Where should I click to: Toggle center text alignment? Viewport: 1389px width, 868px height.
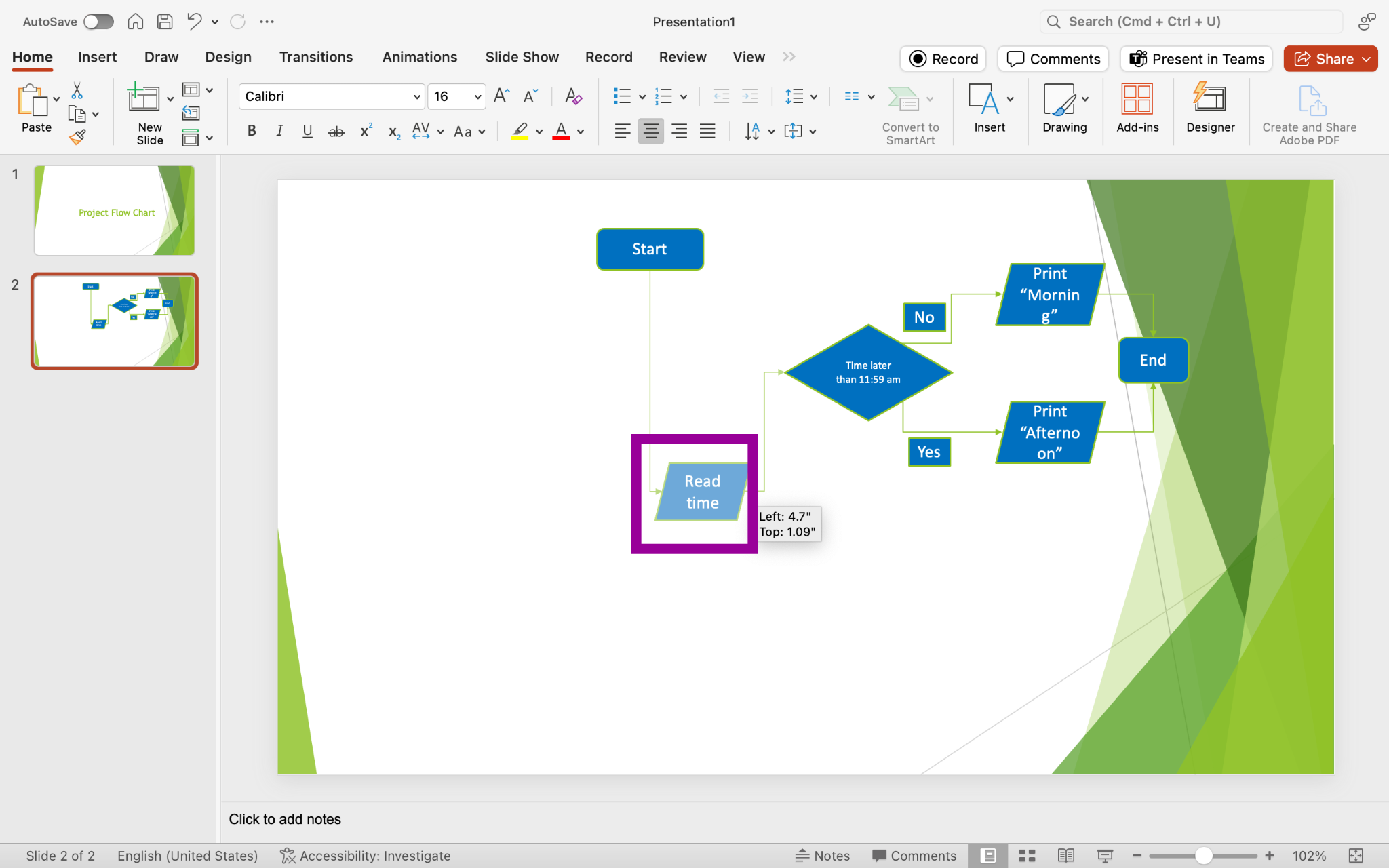pos(650,131)
